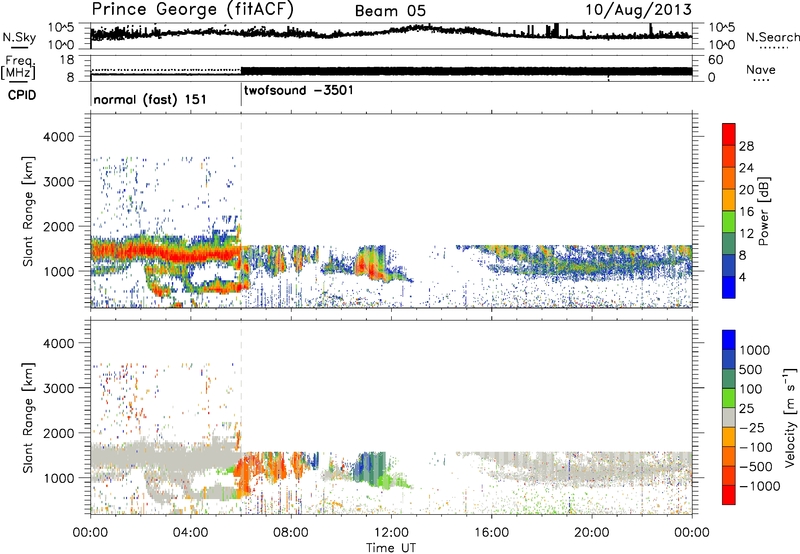Click the 'N.Sky' legend label

[19, 37]
